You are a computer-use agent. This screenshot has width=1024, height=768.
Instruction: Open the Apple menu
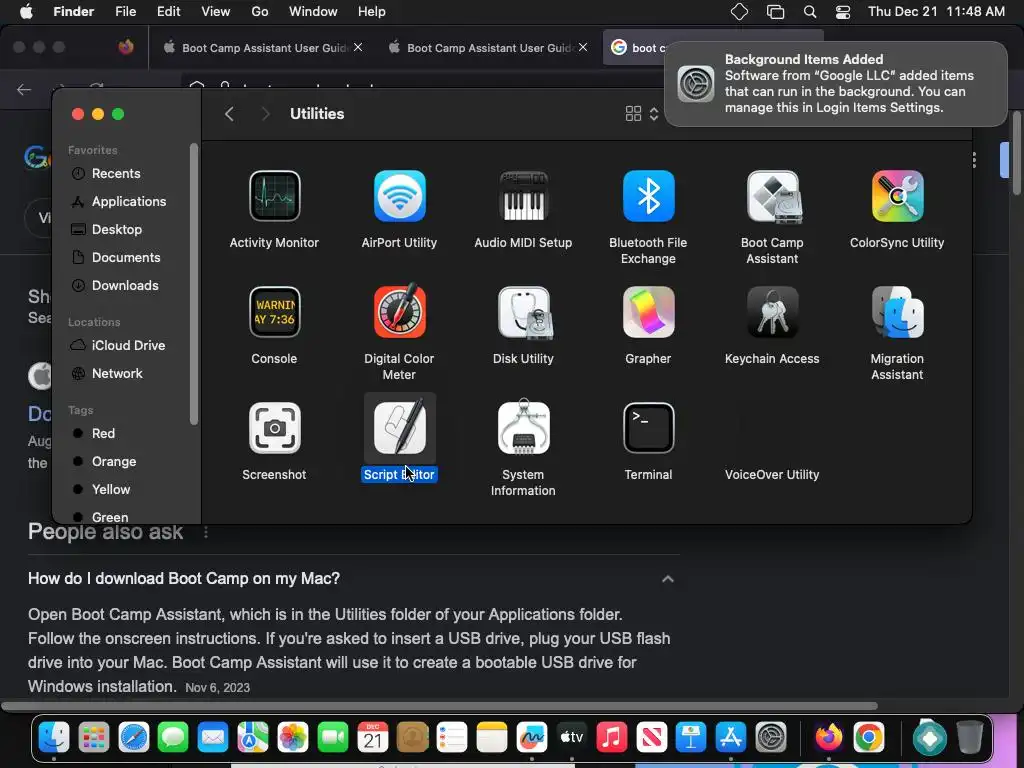tap(26, 12)
